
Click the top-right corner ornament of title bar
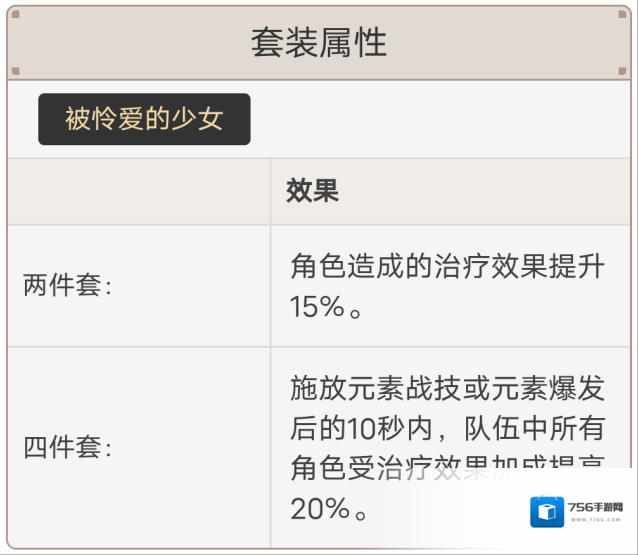pyautogui.click(x=622, y=14)
